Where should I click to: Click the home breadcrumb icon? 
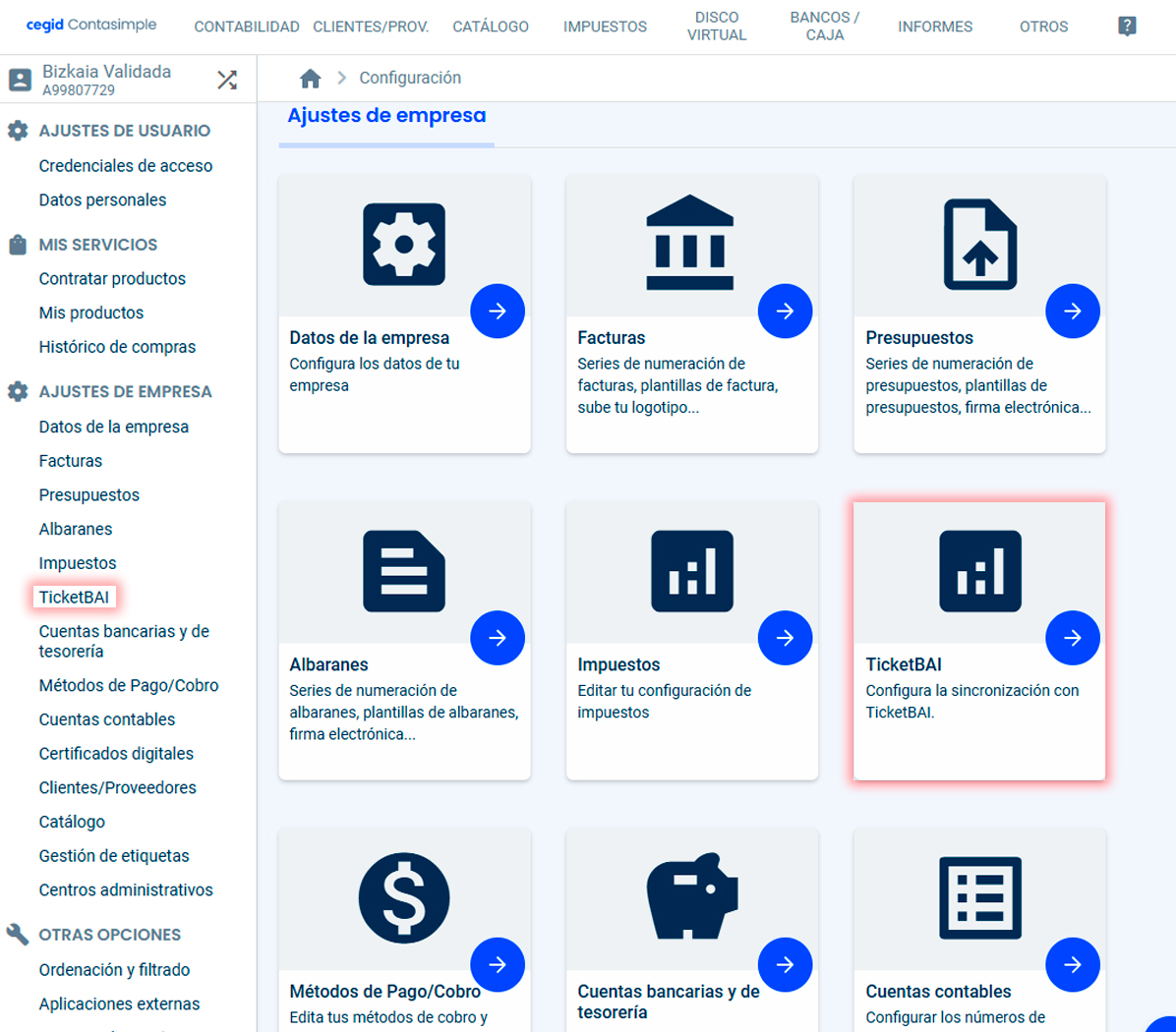310,78
